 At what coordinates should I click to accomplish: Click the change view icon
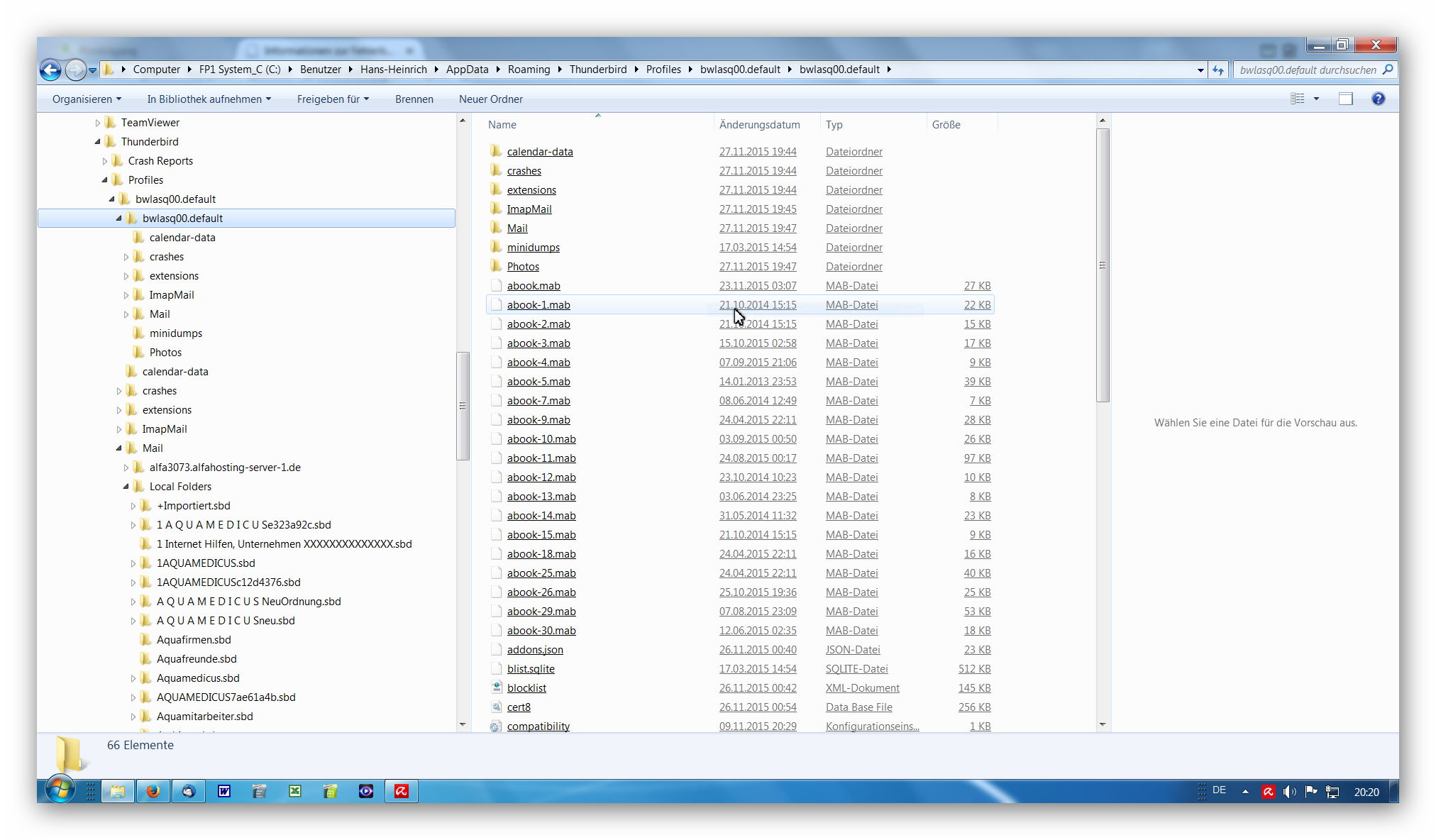(x=1298, y=99)
